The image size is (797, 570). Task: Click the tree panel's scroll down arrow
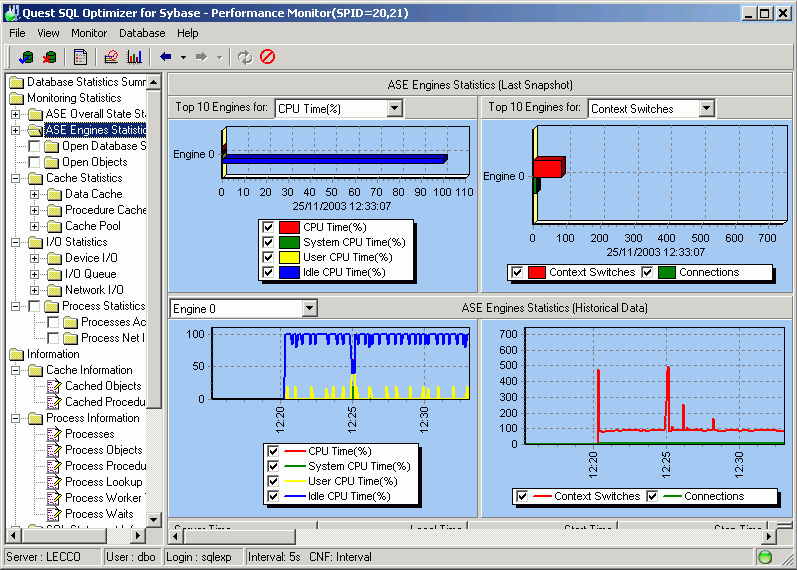[154, 520]
